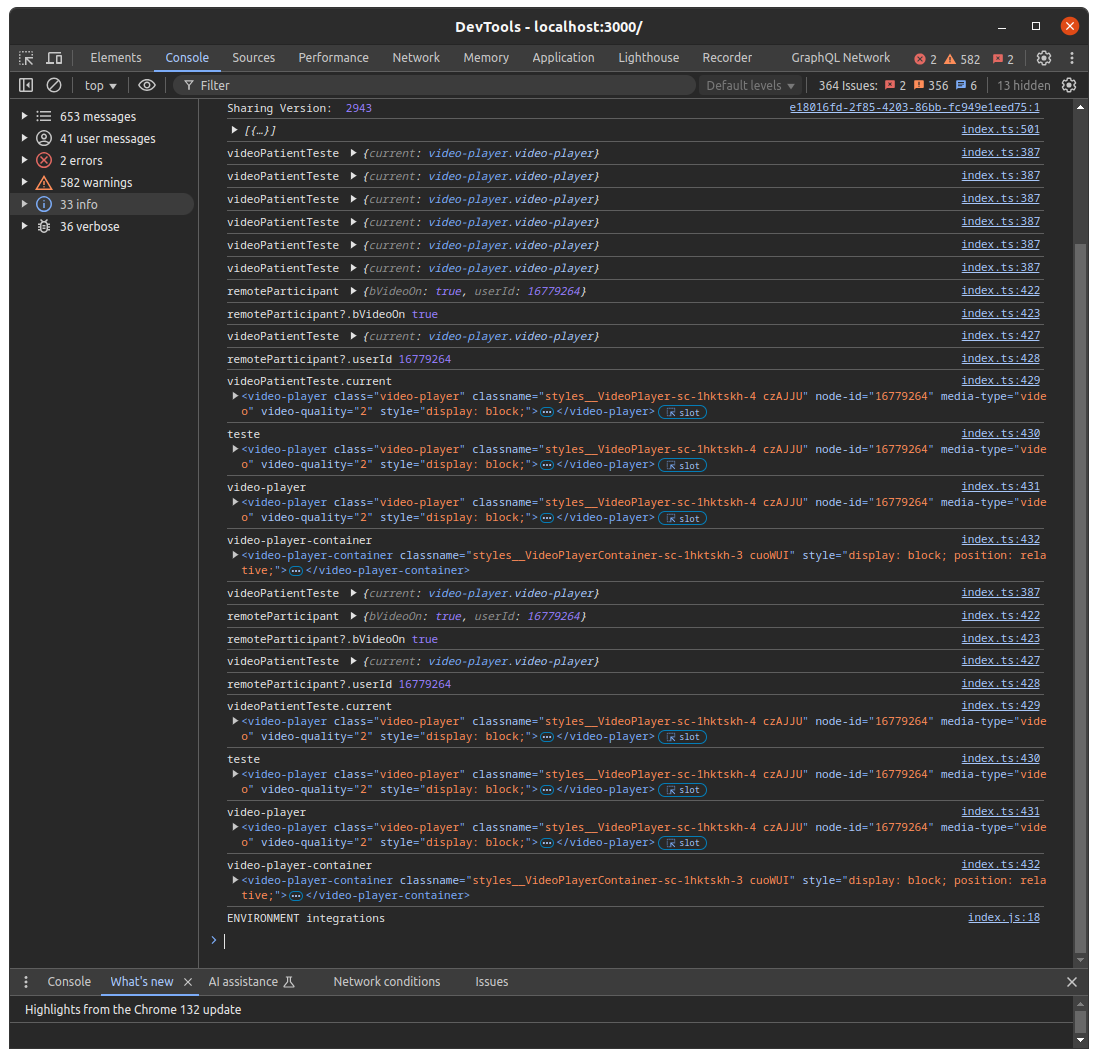Click the inspect element picker icon
Viewport: 1098px width, 1058px height.
click(x=26, y=58)
